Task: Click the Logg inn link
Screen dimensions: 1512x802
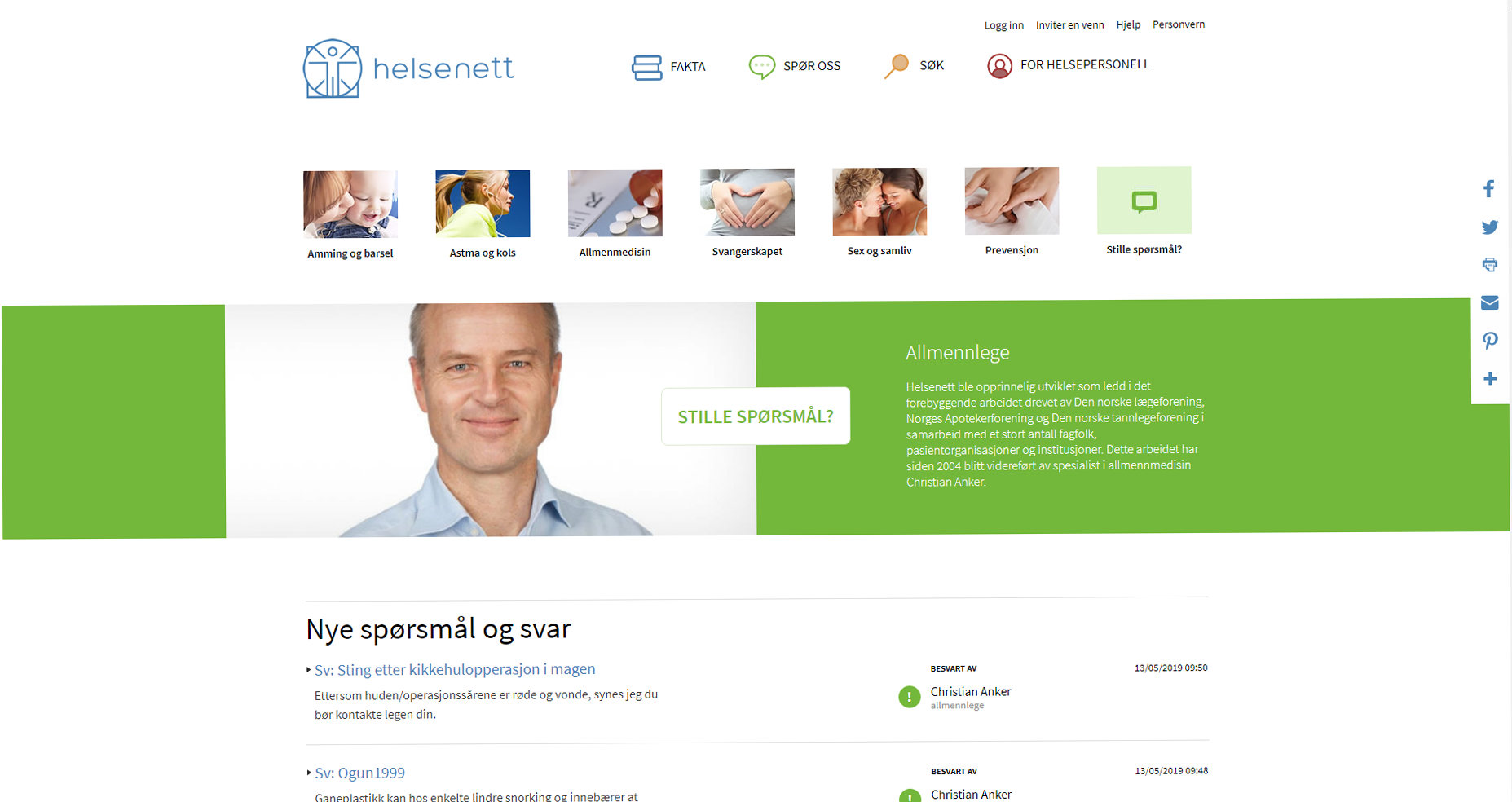Action: coord(1003,25)
